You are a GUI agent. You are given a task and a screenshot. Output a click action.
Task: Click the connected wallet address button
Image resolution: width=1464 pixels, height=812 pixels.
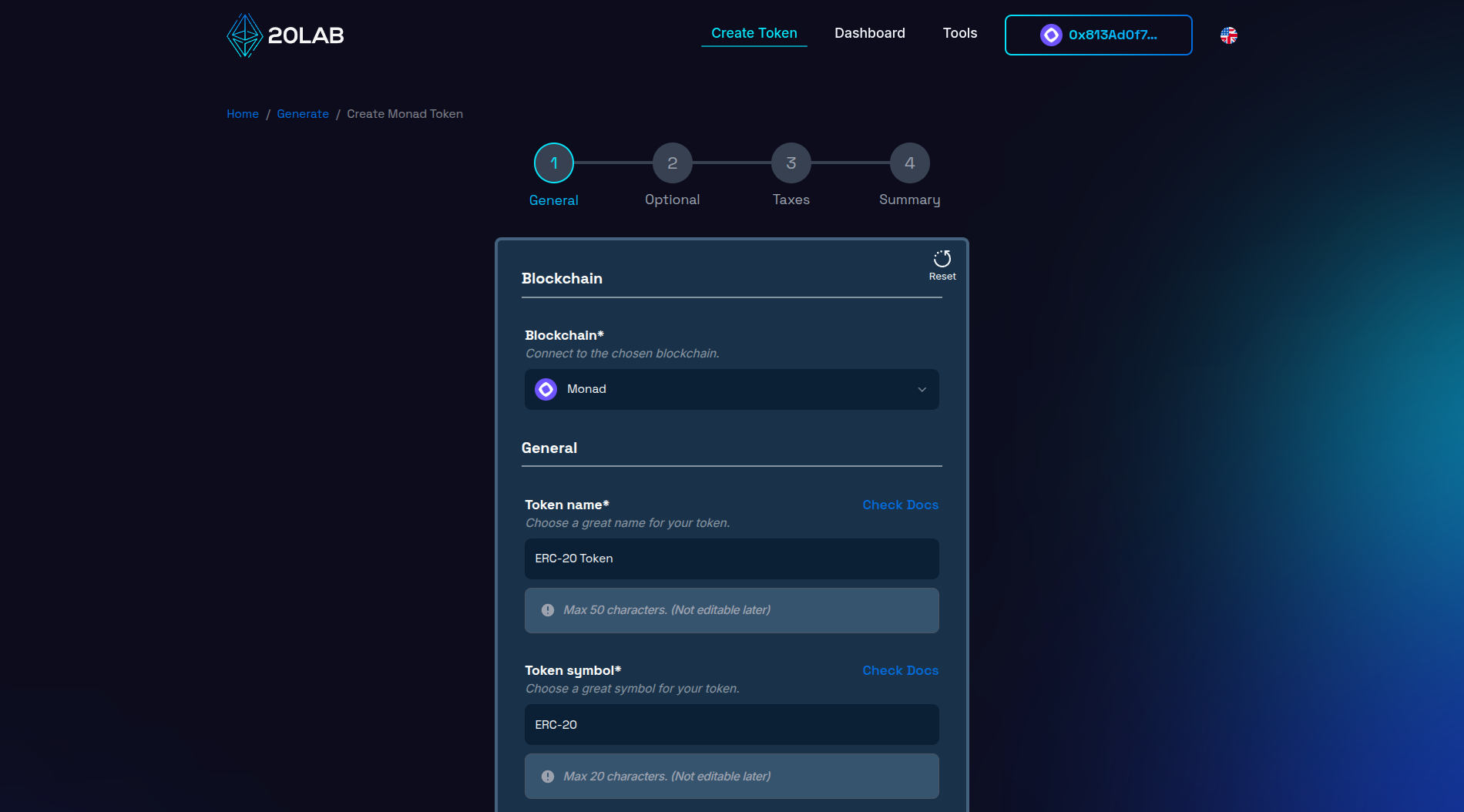[1098, 35]
